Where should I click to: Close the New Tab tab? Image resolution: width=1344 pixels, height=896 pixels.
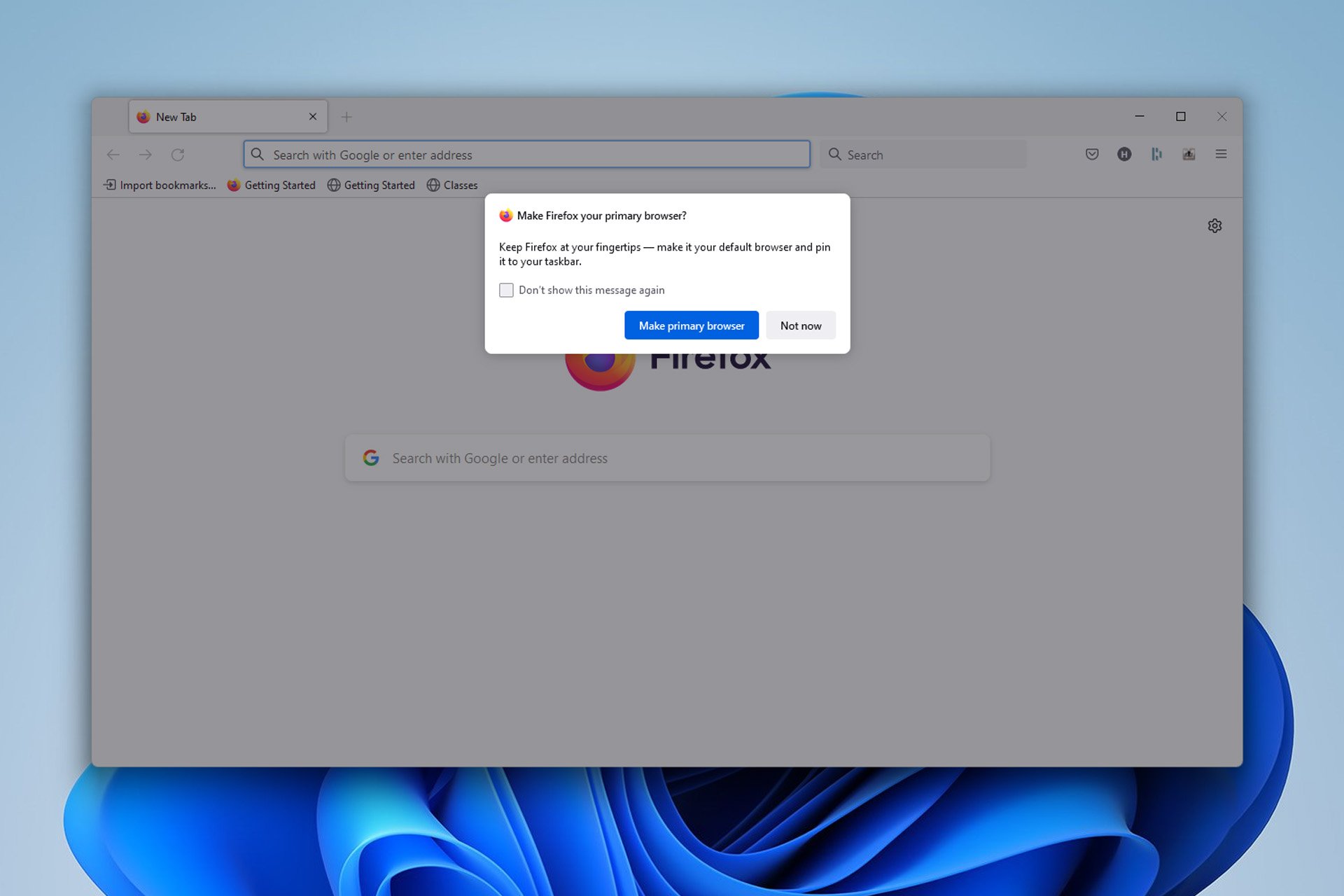[313, 117]
